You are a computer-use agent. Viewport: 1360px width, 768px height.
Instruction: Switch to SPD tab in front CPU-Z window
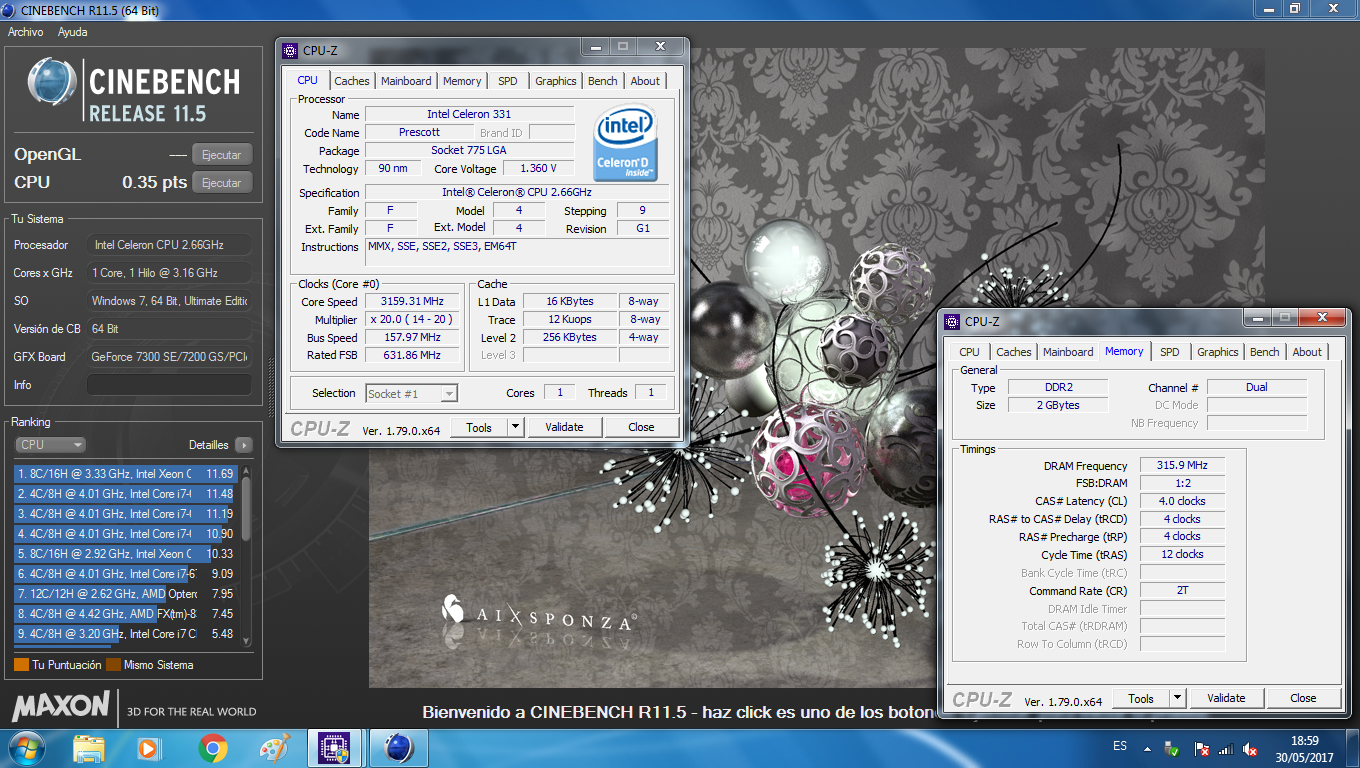[508, 81]
